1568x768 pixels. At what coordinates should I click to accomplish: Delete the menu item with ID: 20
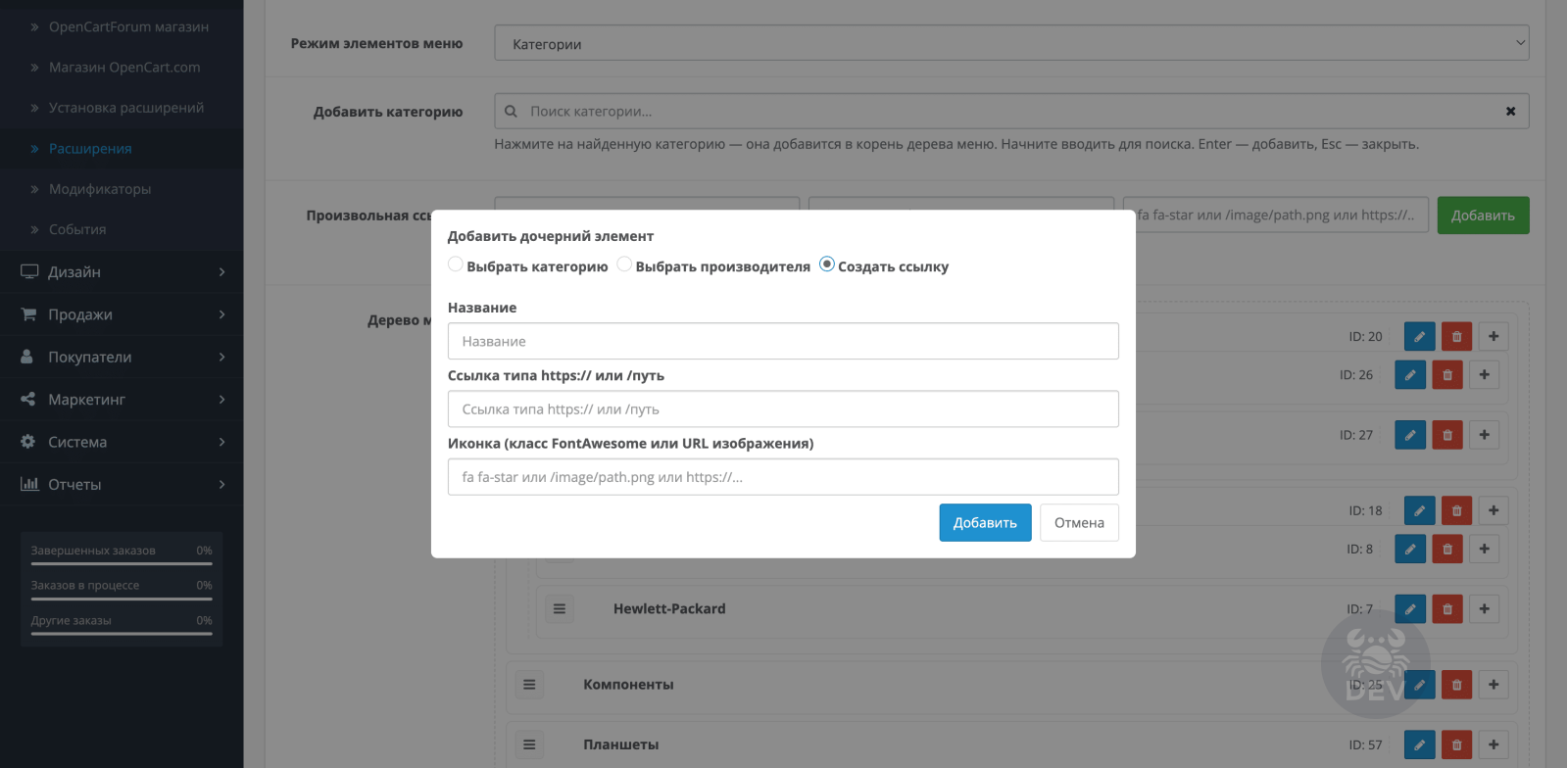pos(1456,336)
